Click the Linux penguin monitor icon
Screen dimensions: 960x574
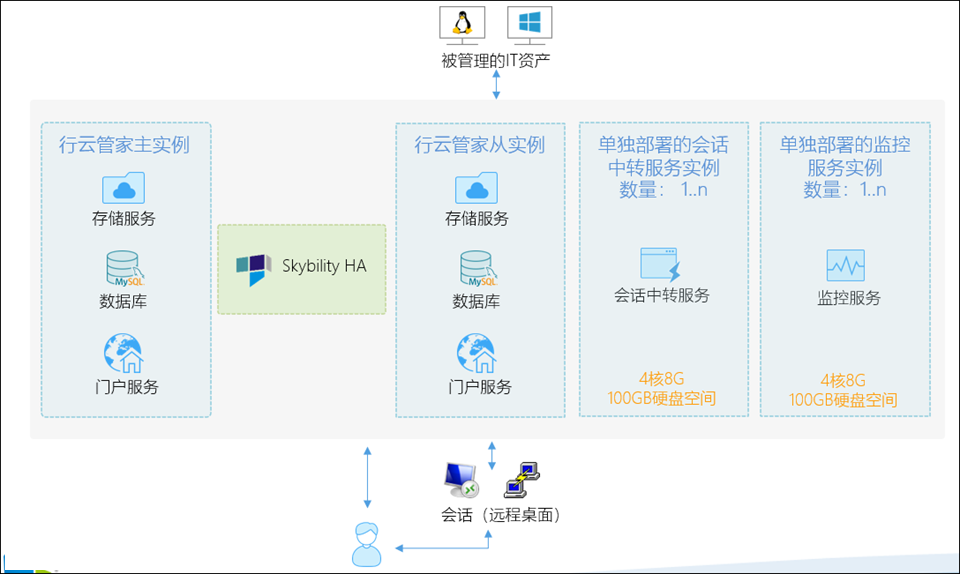462,26
